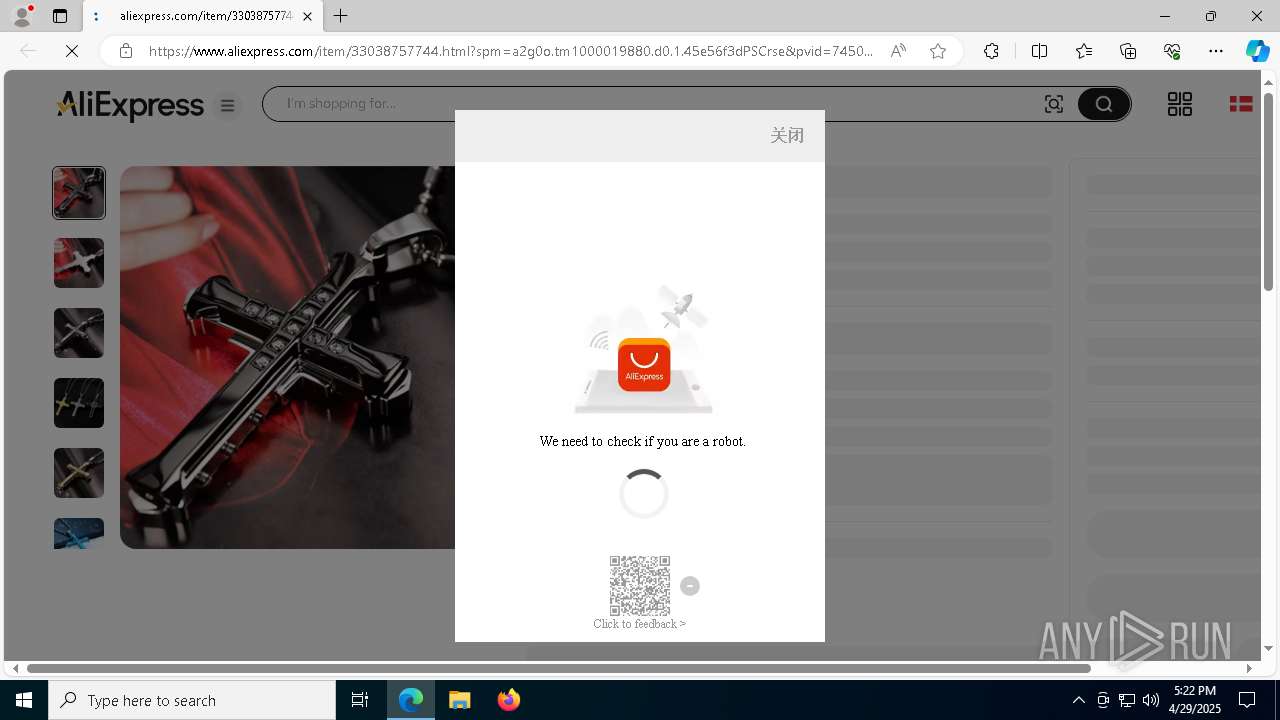Viewport: 1280px width, 720px height.
Task: Open the taskbar clock showing 5:22 PM
Action: click(1195, 700)
